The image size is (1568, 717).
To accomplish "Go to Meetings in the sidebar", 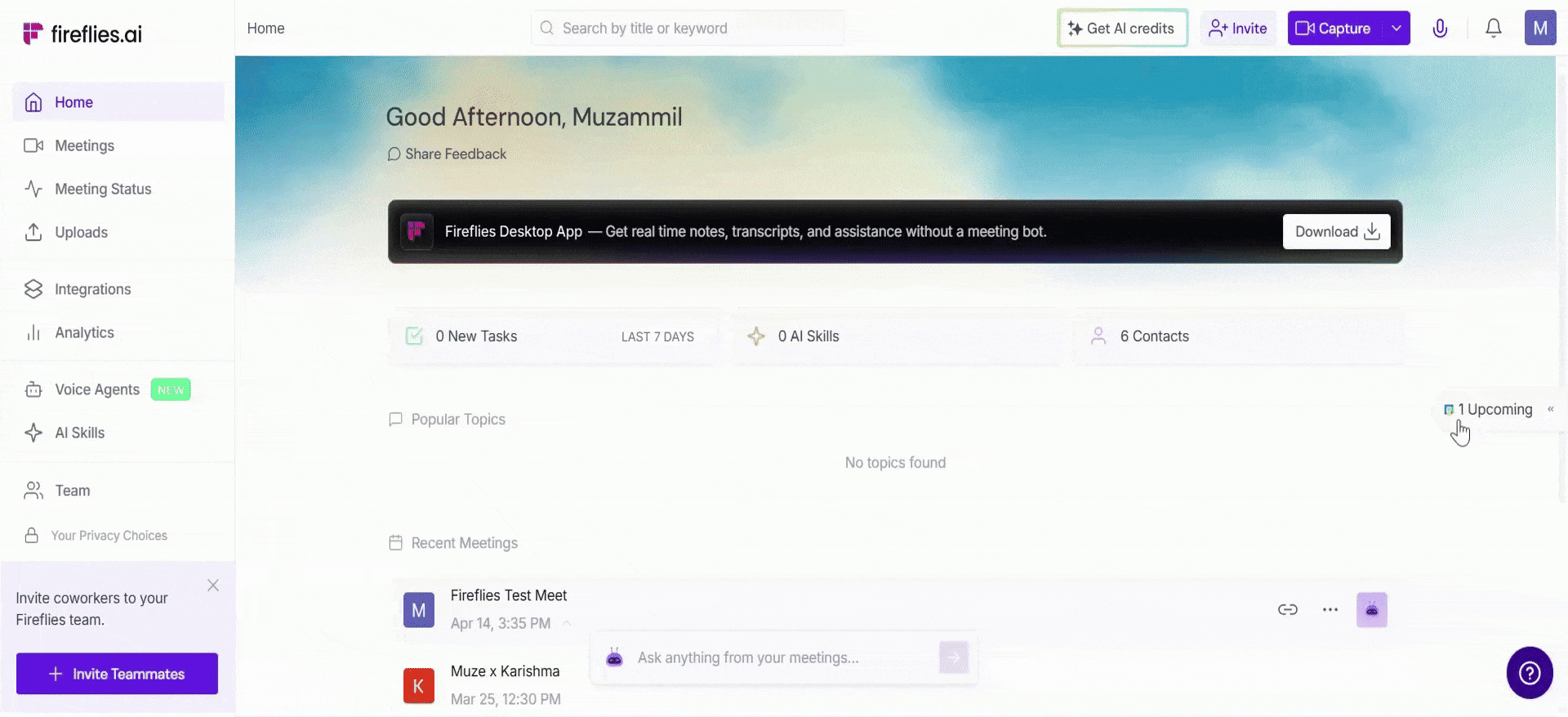I will (118, 145).
